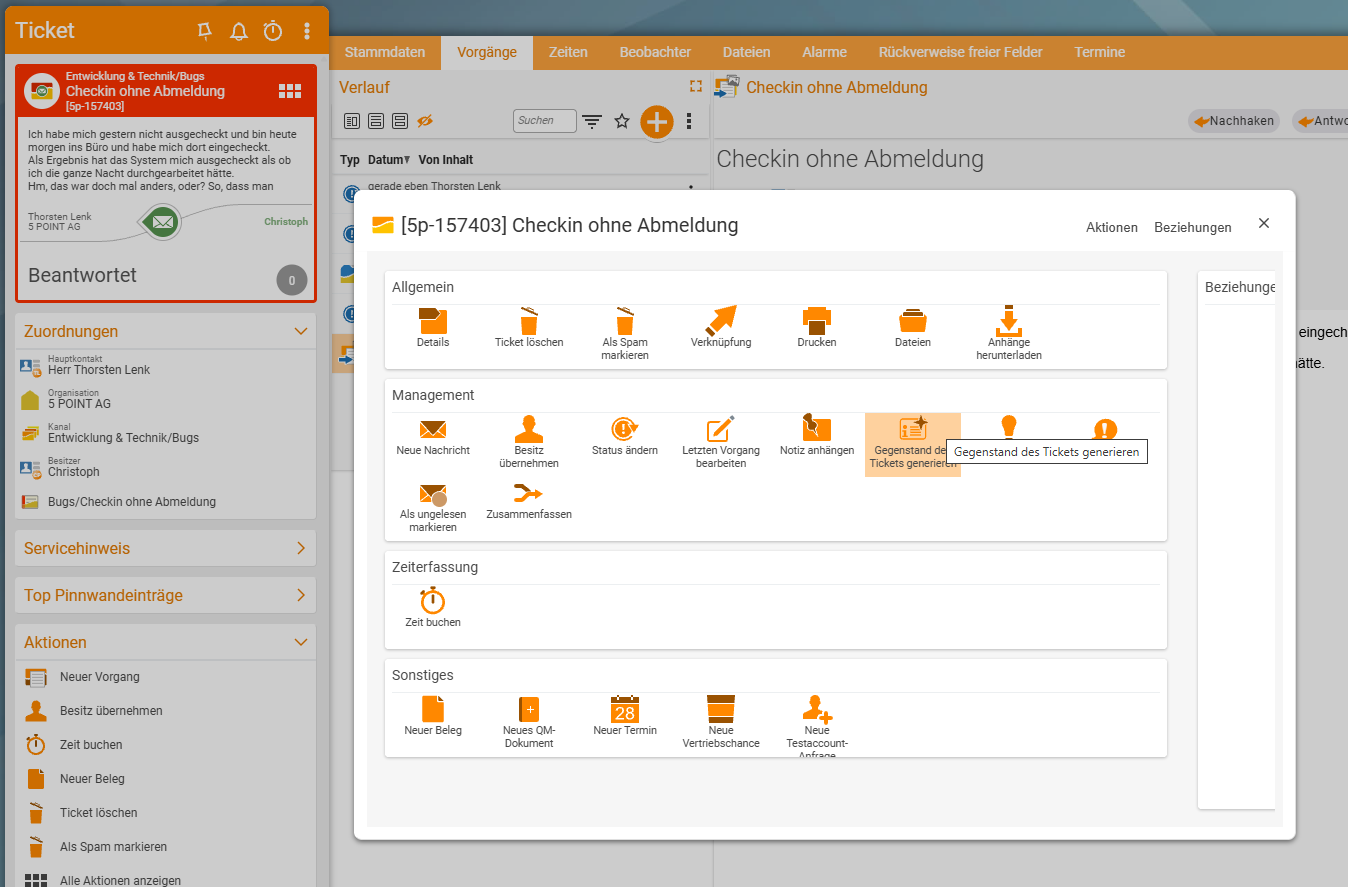
Task: Open the Status ändern action
Action: click(625, 436)
